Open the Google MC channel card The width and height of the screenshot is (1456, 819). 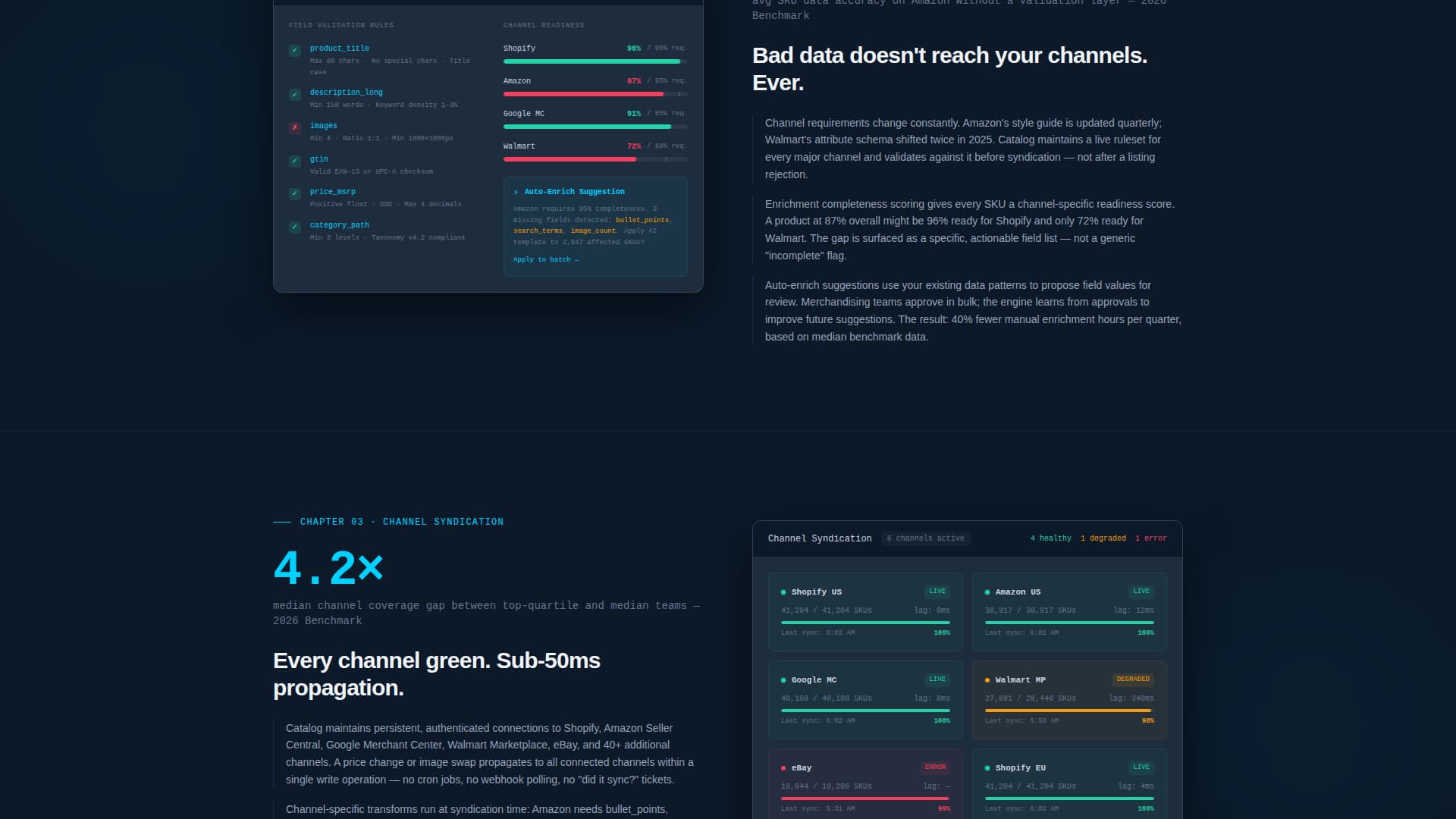click(865, 700)
